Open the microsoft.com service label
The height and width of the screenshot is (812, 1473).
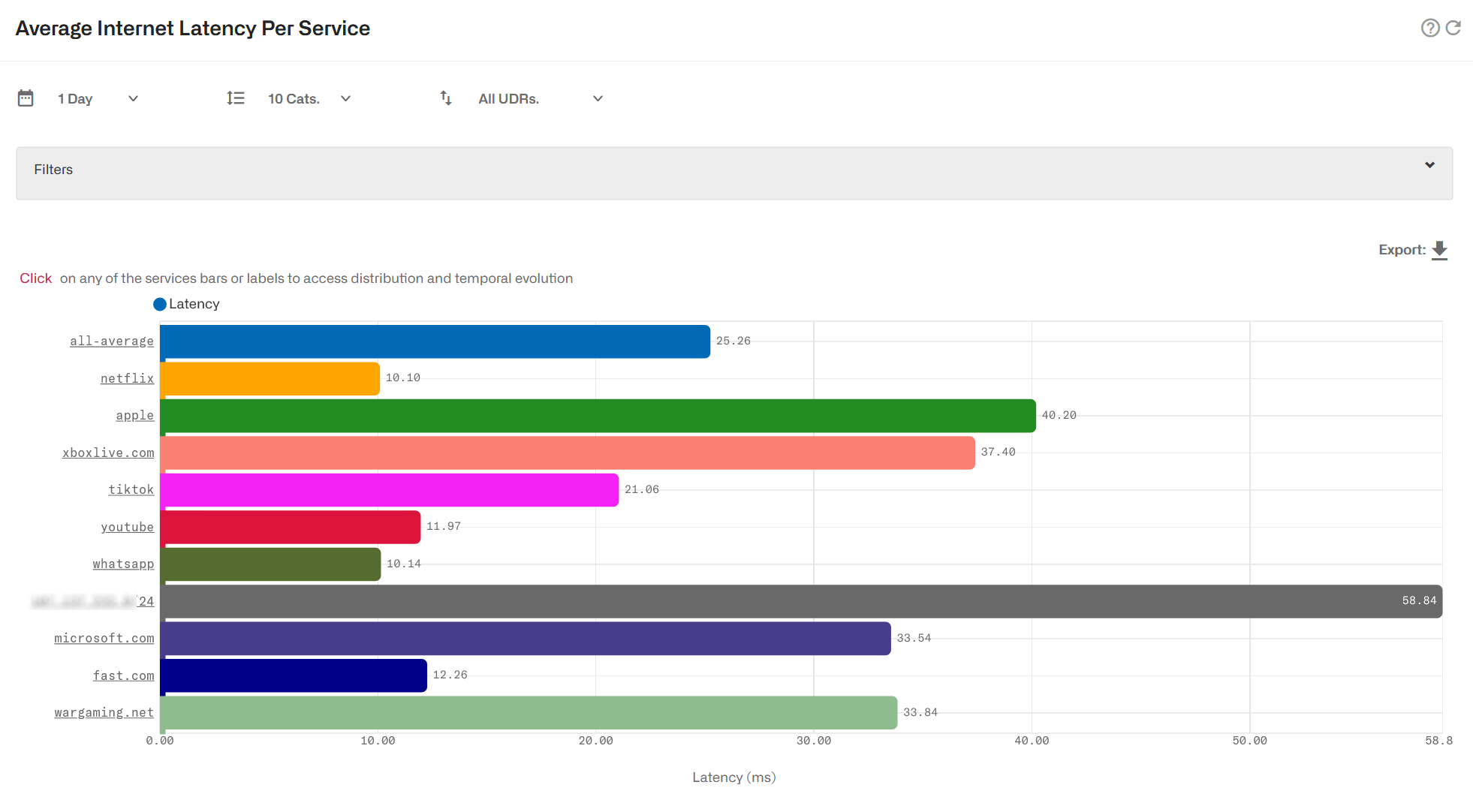[x=104, y=638]
